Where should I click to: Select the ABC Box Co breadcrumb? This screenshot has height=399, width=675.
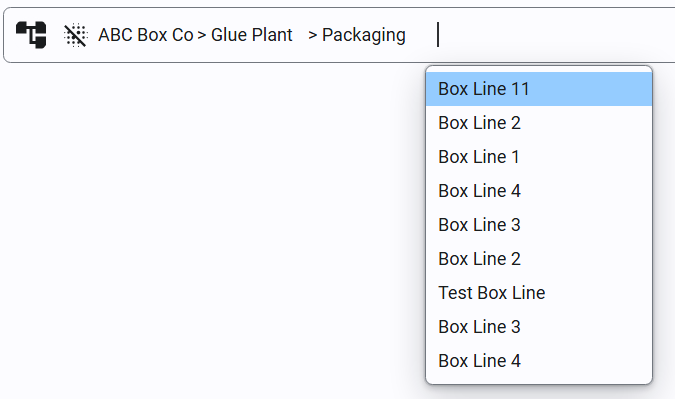pos(146,35)
